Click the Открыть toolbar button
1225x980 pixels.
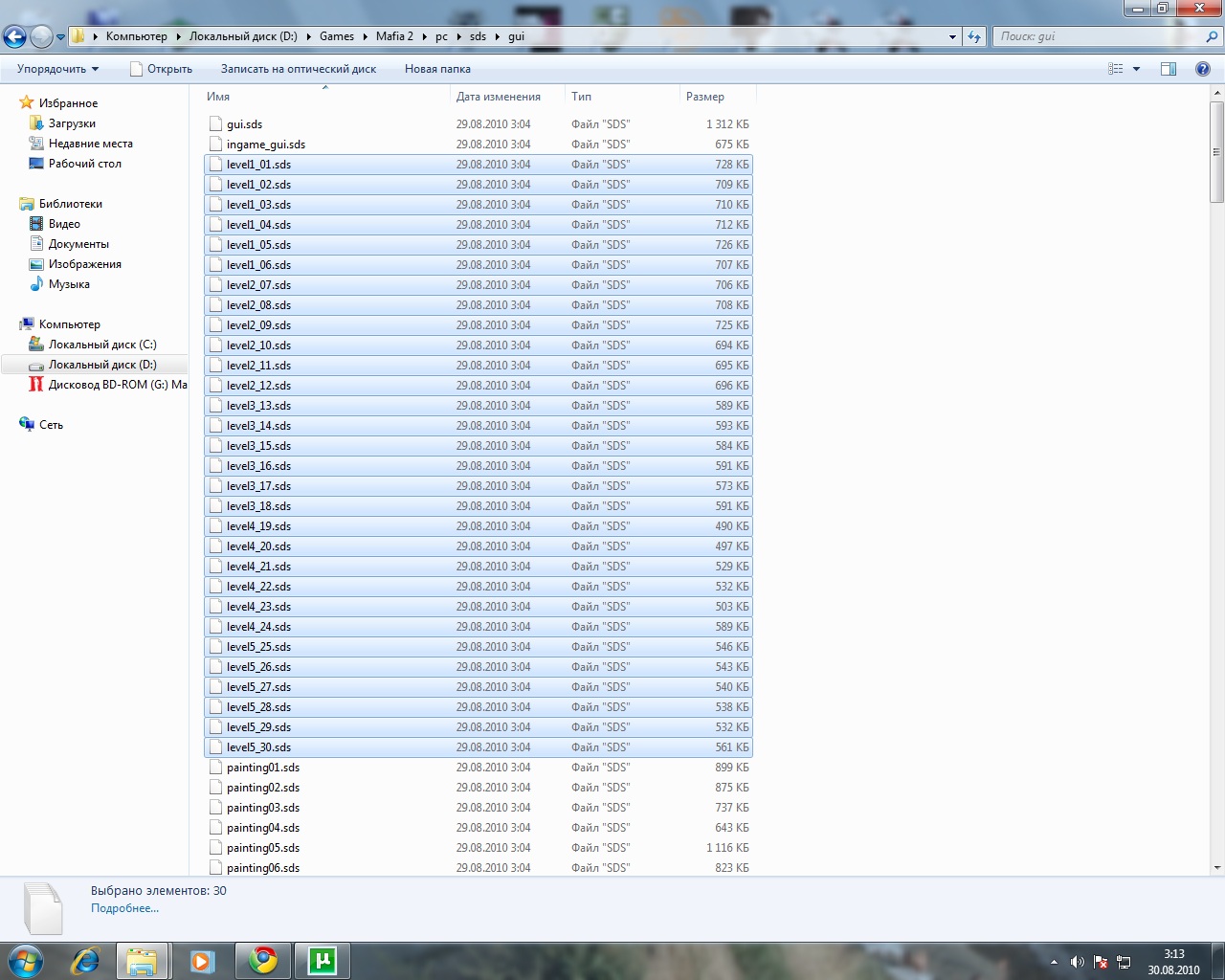click(x=161, y=69)
